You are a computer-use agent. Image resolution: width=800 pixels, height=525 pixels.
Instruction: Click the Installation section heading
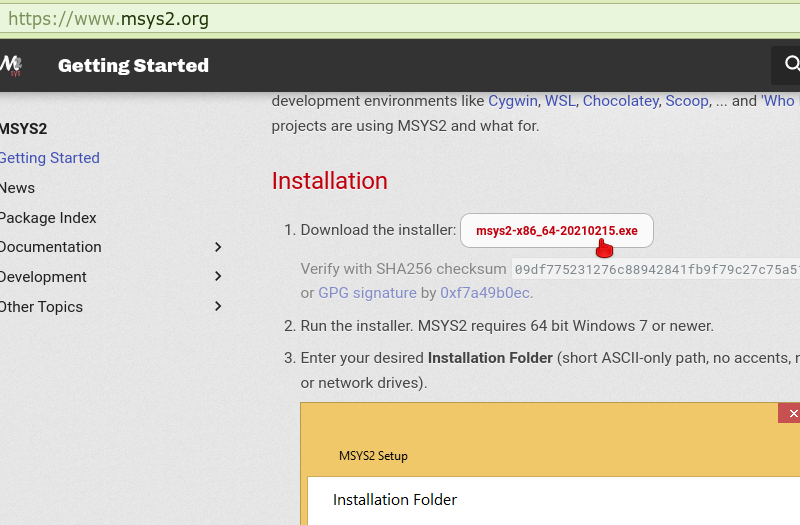[x=330, y=181]
